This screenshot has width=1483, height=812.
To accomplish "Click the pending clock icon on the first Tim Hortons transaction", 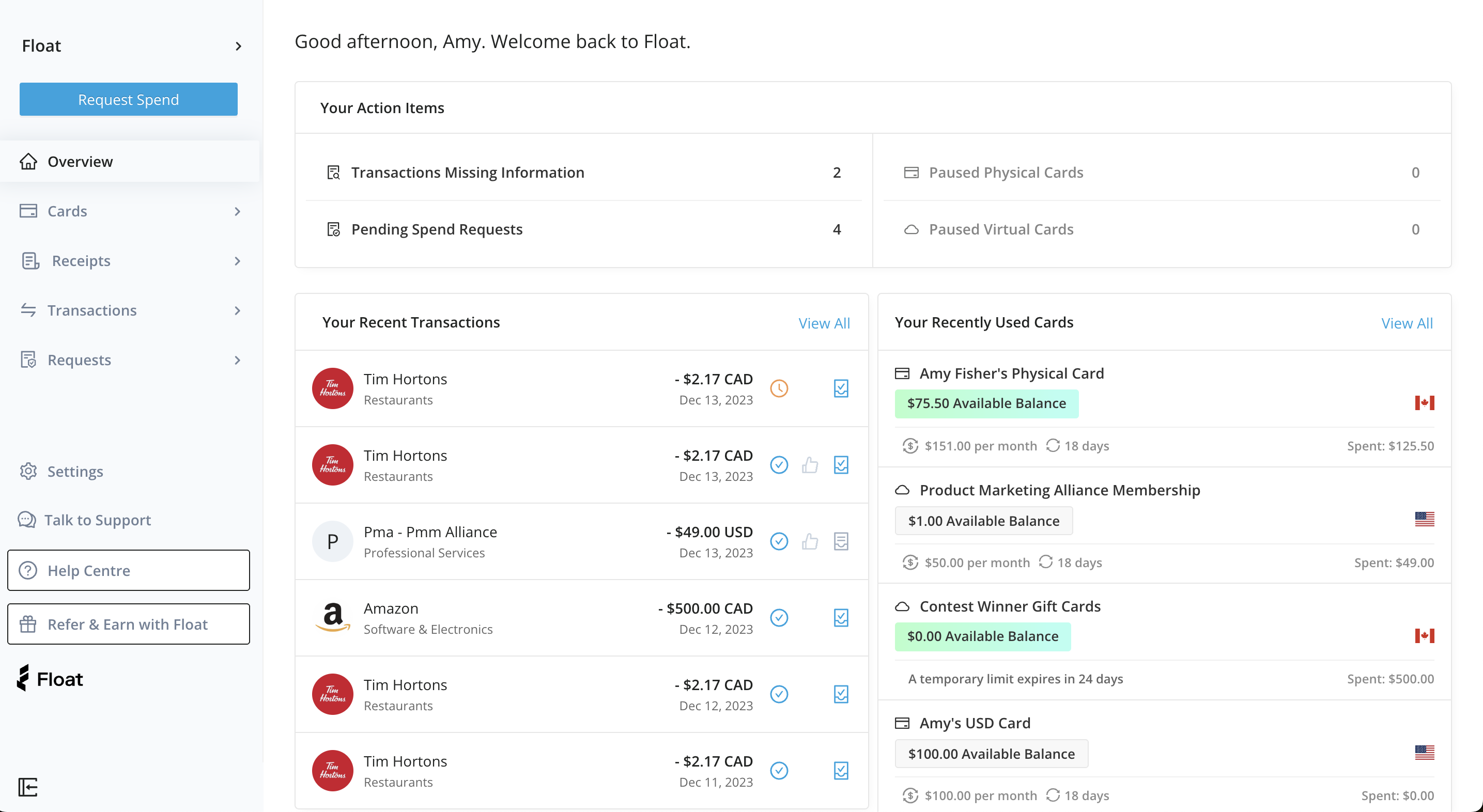I will pos(780,388).
